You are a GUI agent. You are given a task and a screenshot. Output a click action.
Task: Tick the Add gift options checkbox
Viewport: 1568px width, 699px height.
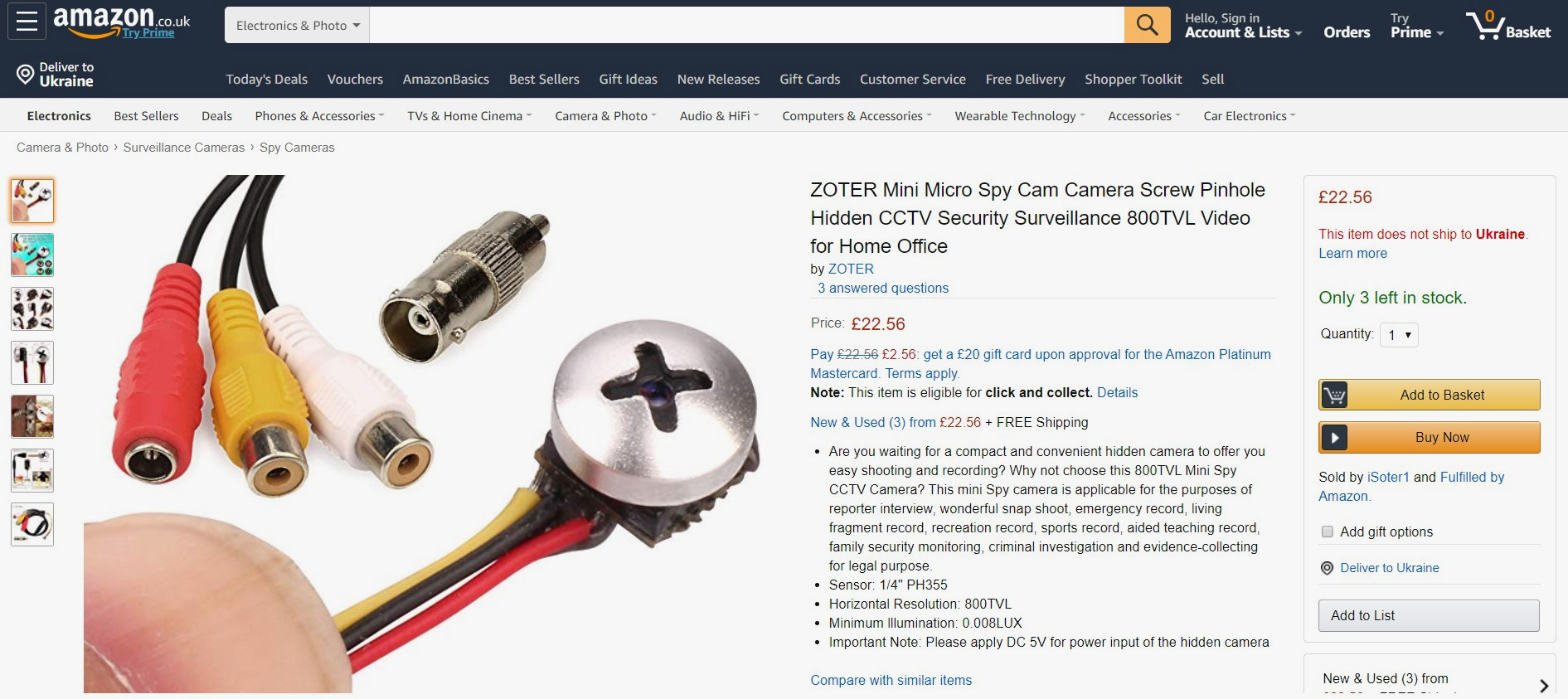[1328, 532]
